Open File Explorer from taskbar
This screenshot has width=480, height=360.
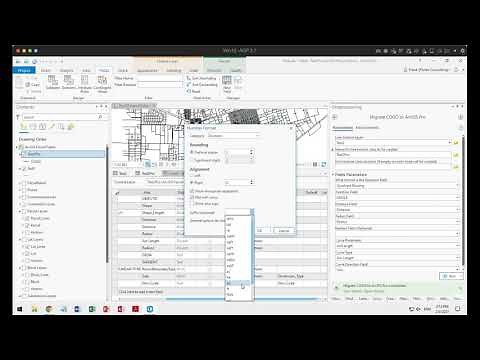pyautogui.click(x=34, y=309)
